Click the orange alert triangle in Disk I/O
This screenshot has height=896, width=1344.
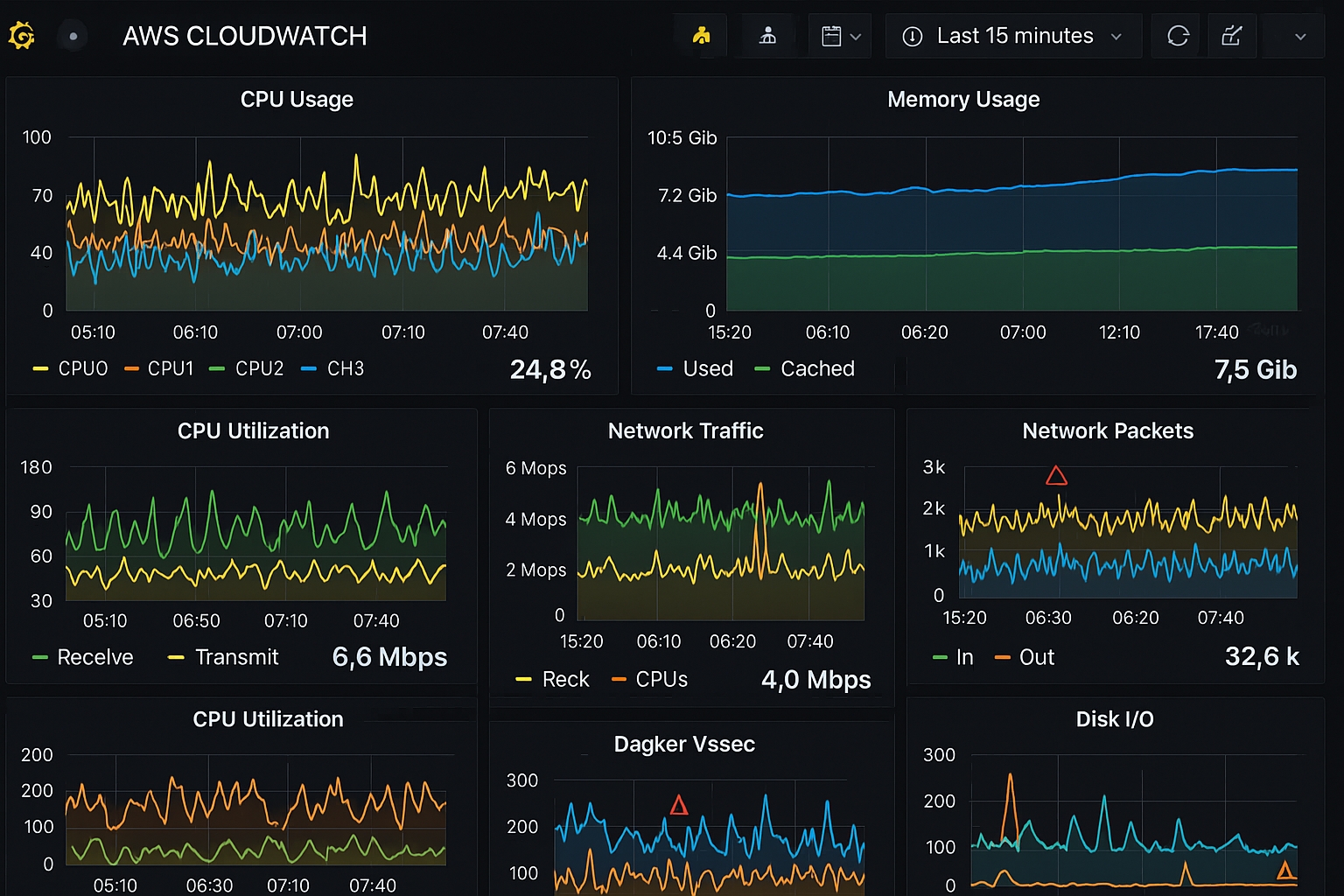(1285, 870)
